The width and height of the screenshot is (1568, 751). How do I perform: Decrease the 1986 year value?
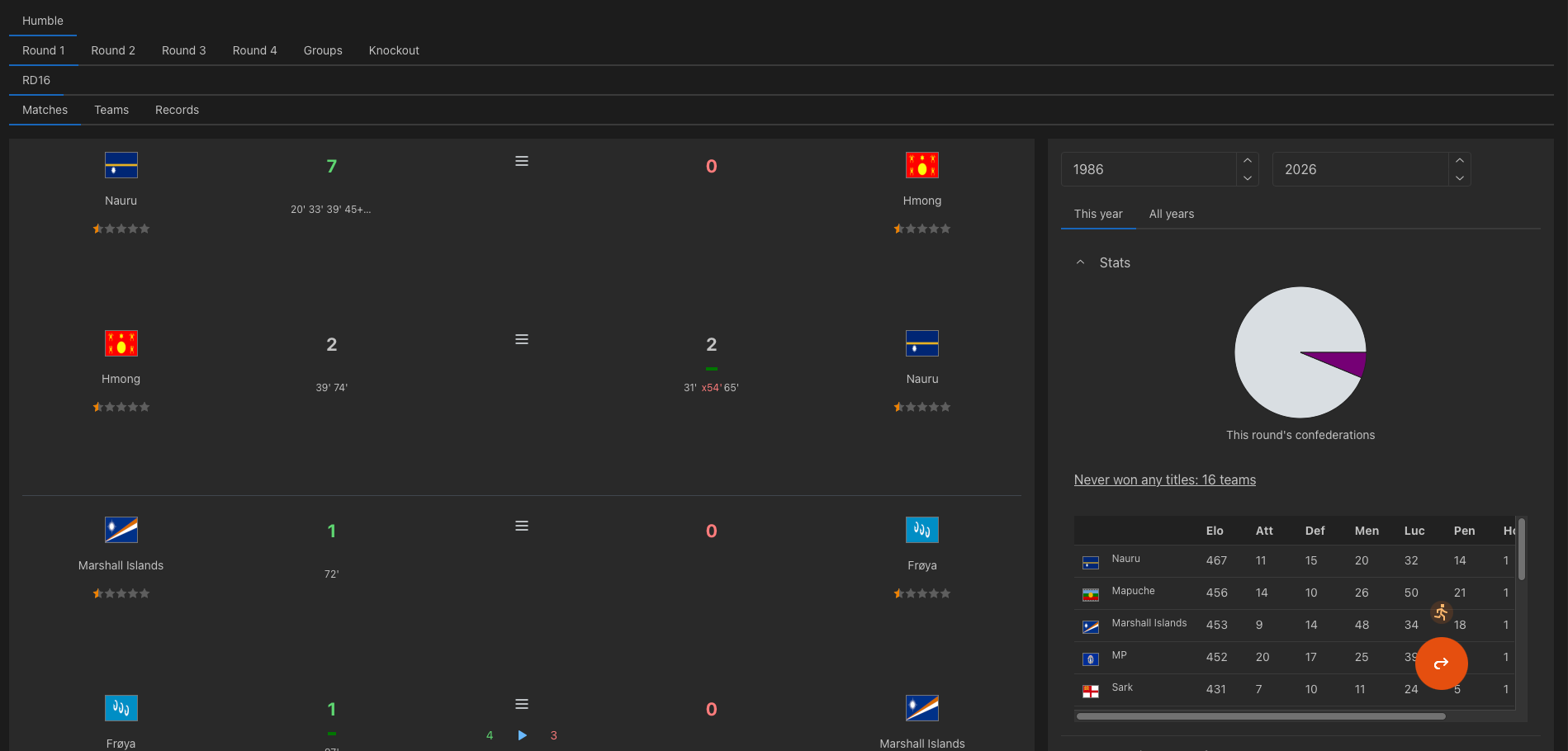(1248, 177)
